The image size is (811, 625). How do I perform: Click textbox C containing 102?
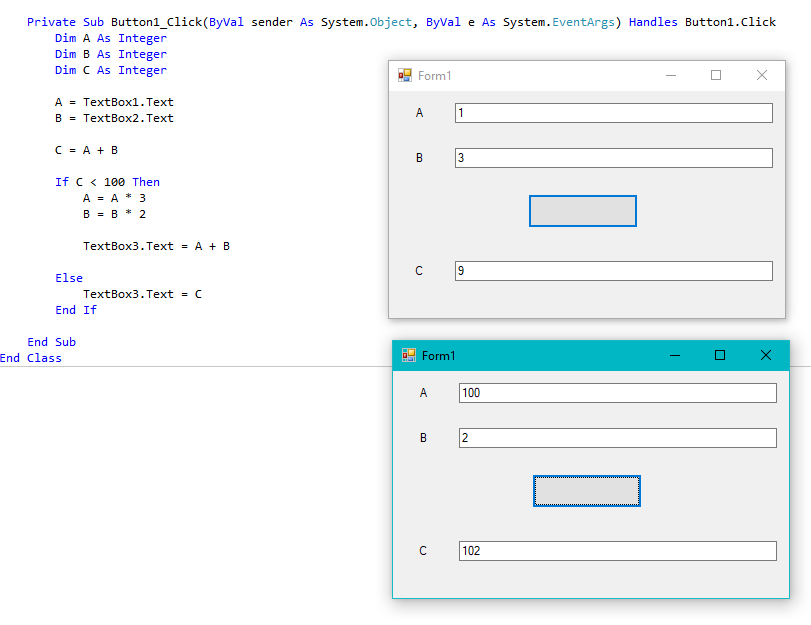618,550
